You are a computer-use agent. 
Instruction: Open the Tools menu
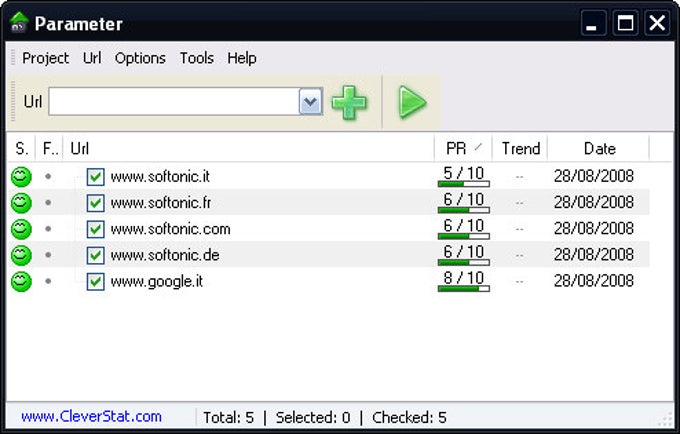197,58
